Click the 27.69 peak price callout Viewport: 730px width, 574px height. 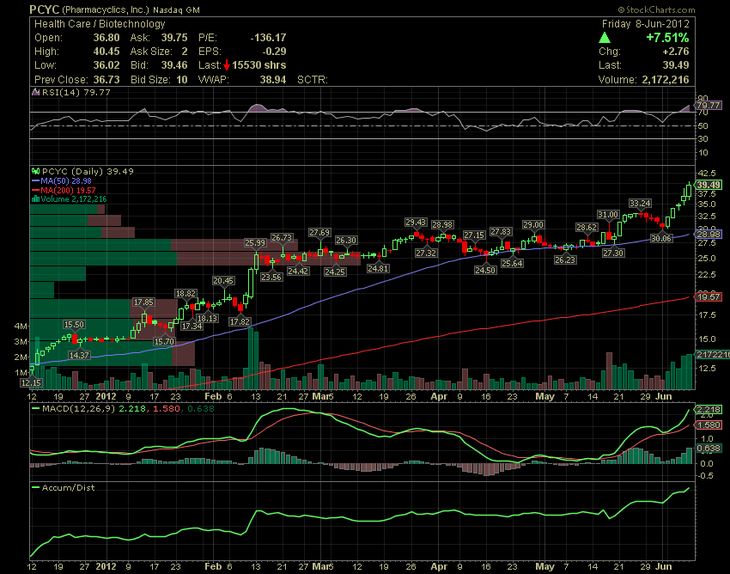point(319,232)
